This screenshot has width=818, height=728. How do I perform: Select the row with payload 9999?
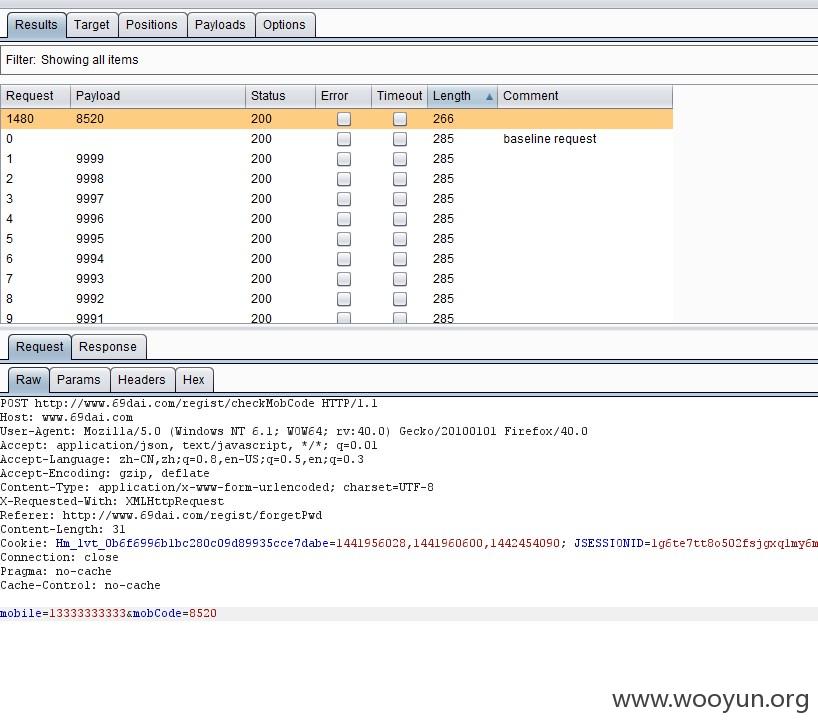[x=336, y=159]
